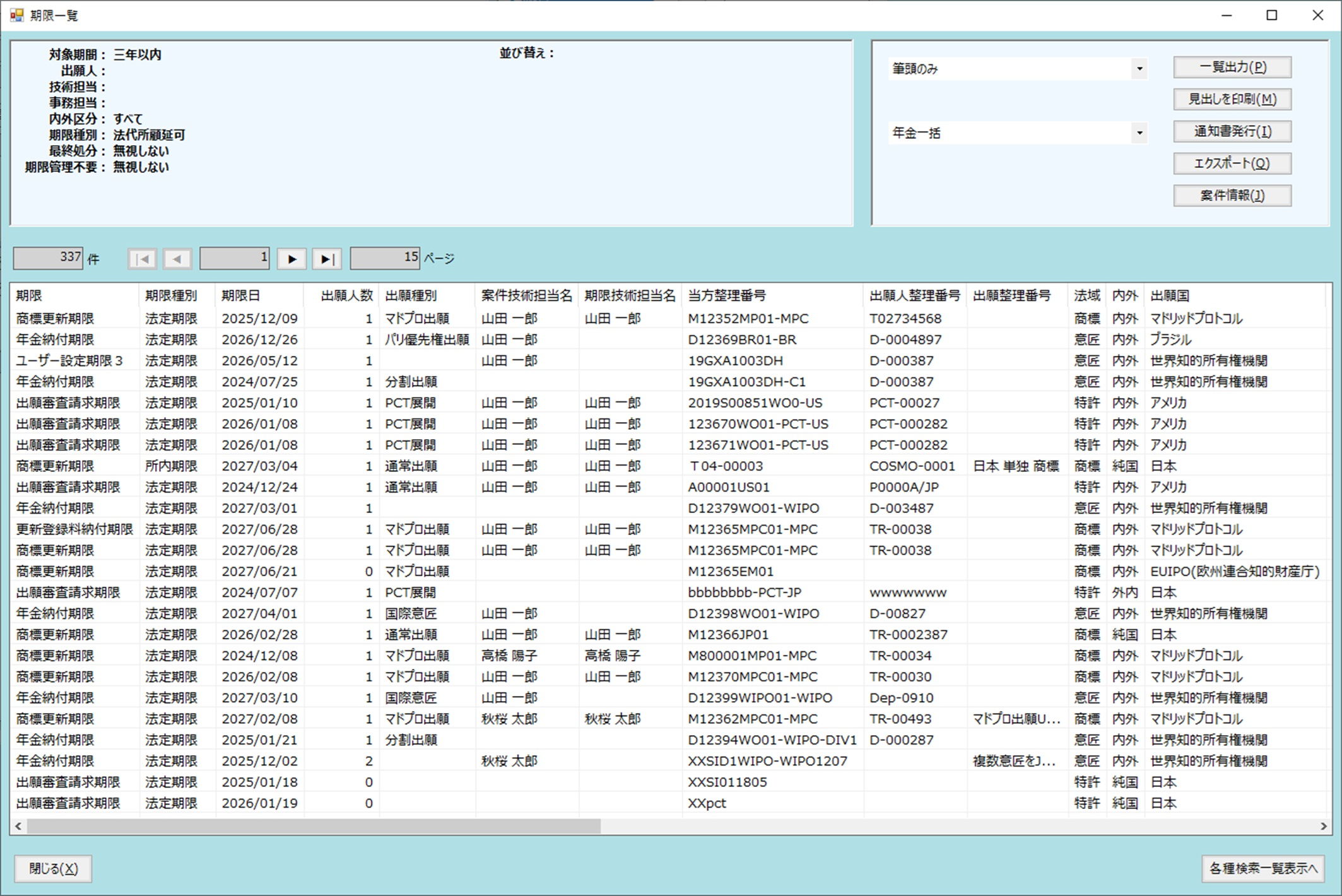The height and width of the screenshot is (896, 1342).
Task: Go to previous page arrow button
Action: pos(177,259)
